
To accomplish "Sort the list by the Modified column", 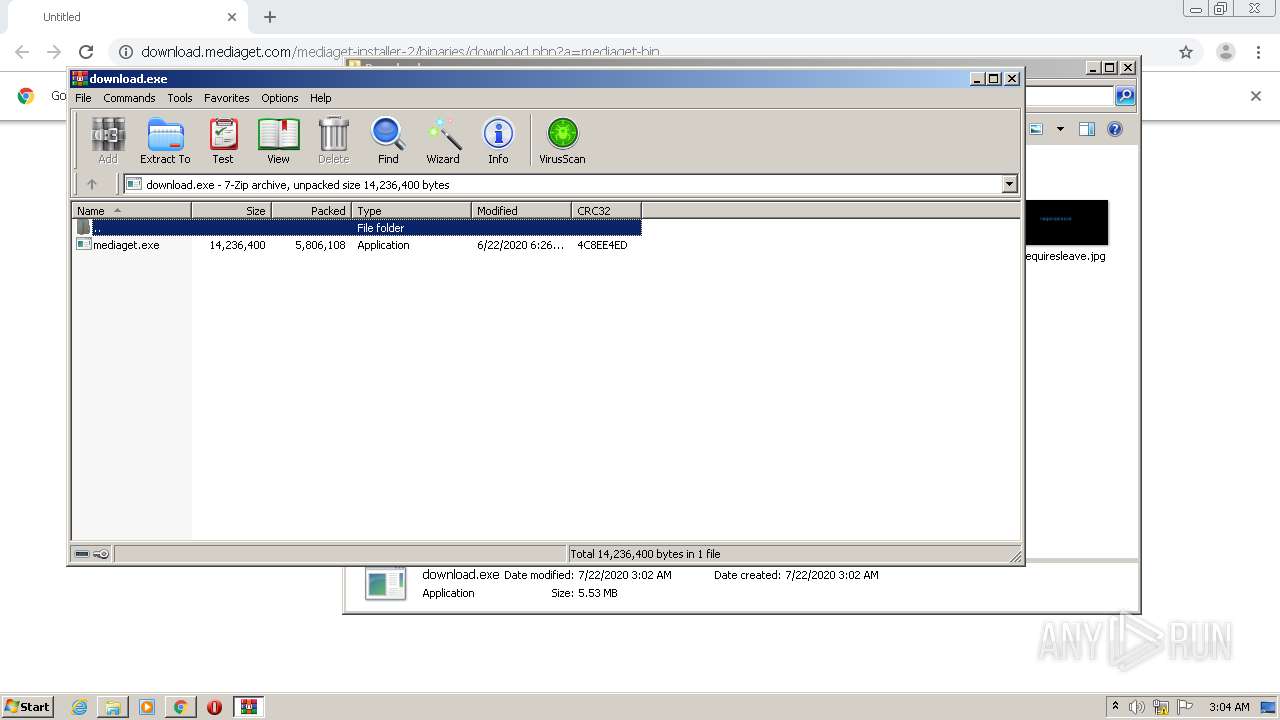I will coord(521,210).
